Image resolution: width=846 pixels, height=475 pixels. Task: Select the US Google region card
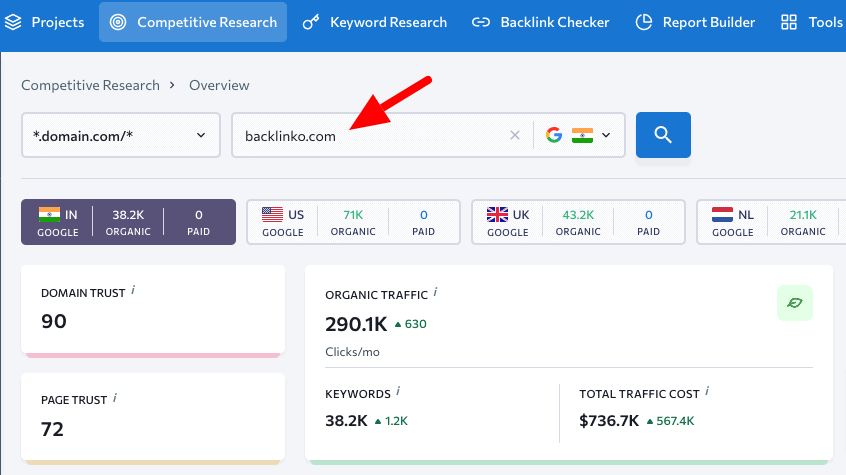(353, 222)
